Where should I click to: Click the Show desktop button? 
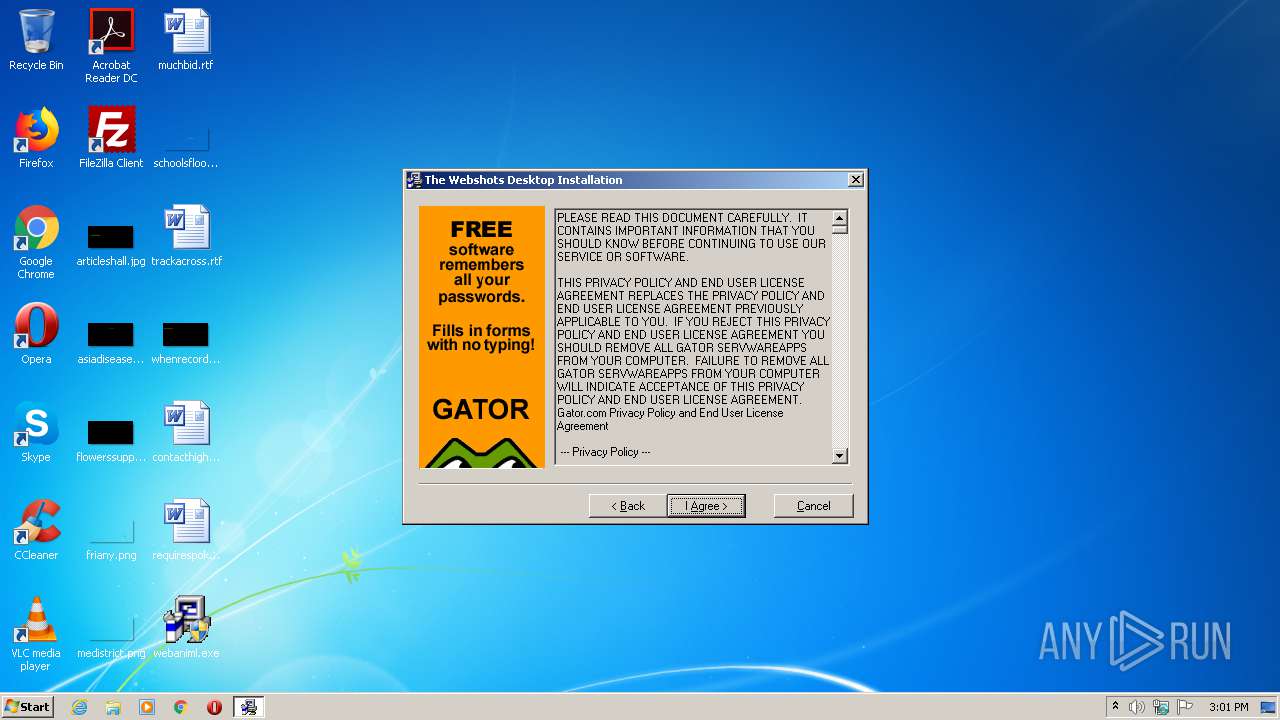1269,707
